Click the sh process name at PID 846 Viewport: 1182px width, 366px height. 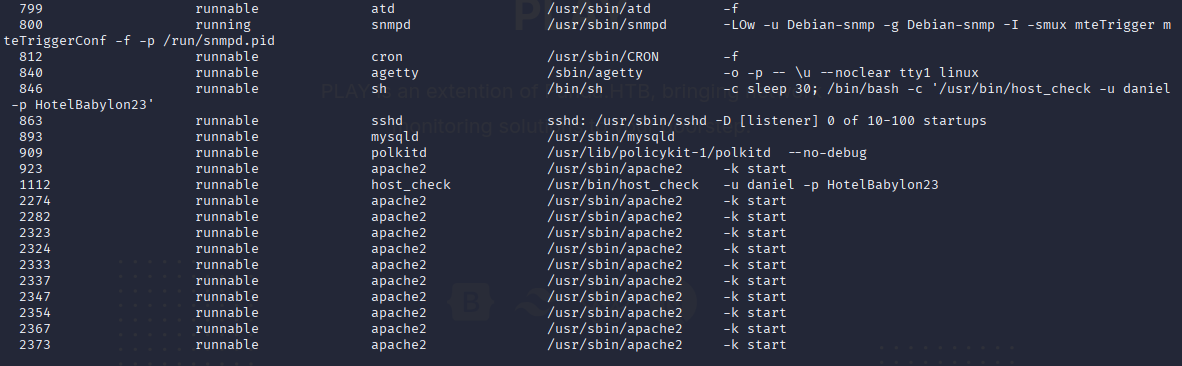378,89
